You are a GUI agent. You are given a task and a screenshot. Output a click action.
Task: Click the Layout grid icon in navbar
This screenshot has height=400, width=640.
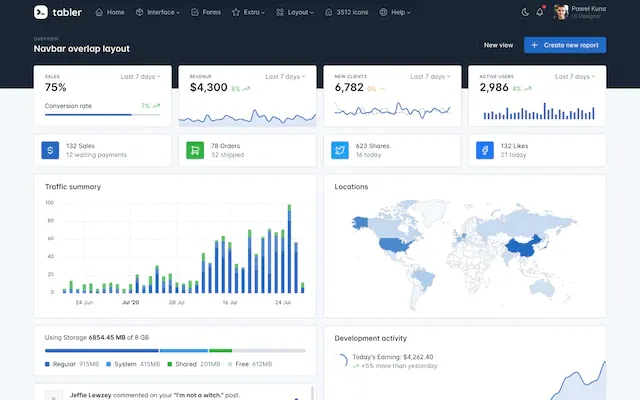pos(280,12)
